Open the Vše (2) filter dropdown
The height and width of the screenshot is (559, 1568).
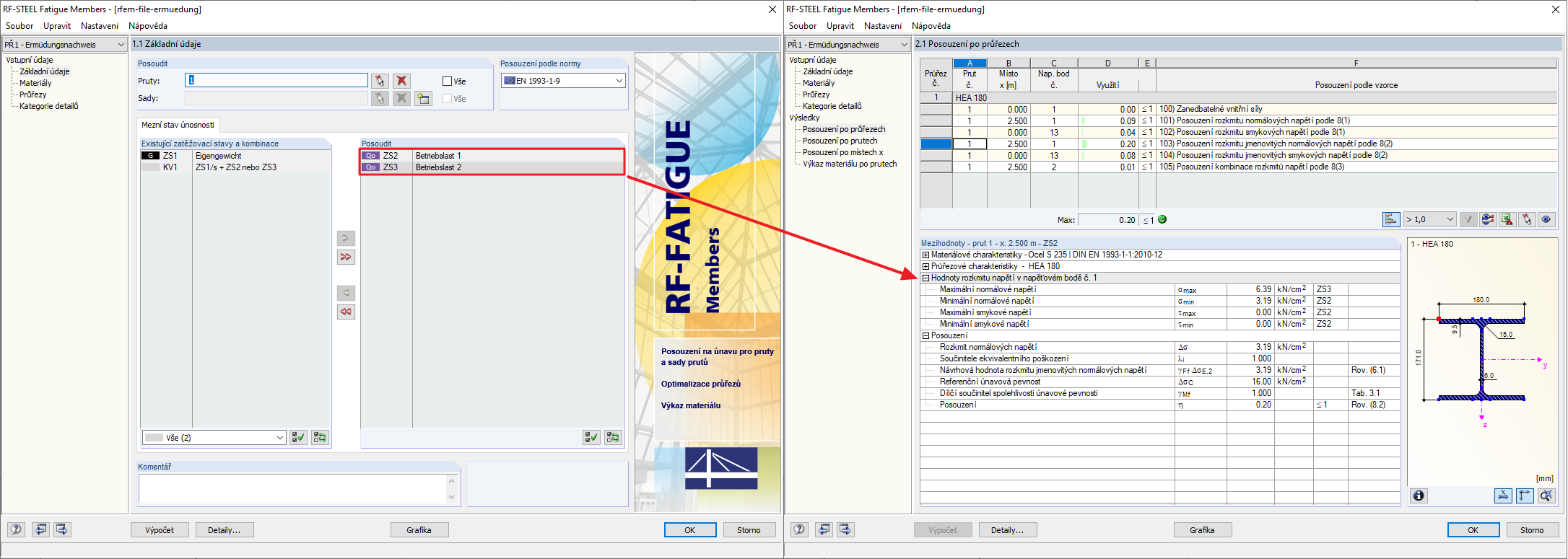pos(214,437)
